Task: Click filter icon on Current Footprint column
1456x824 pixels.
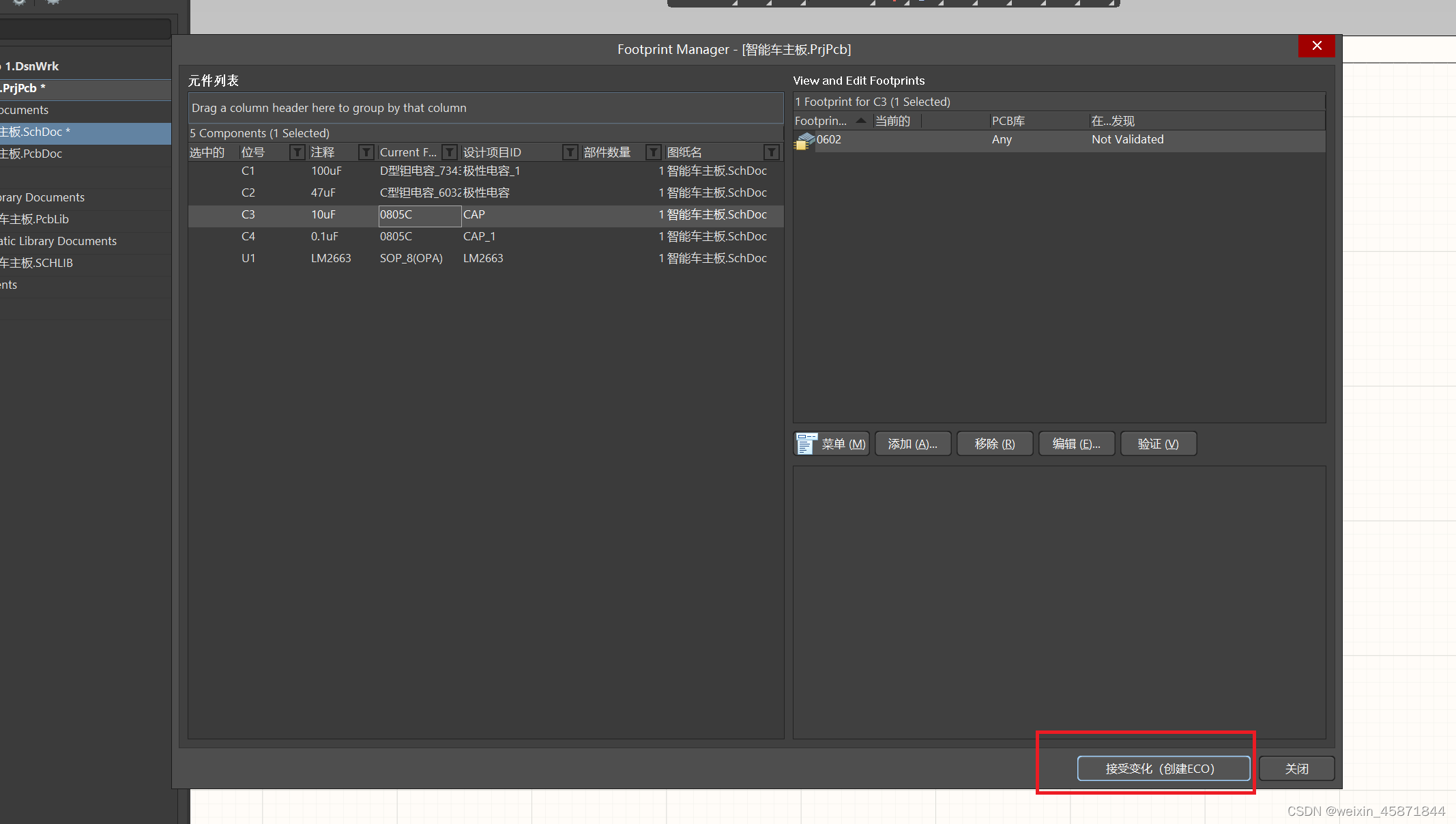Action: click(x=450, y=152)
